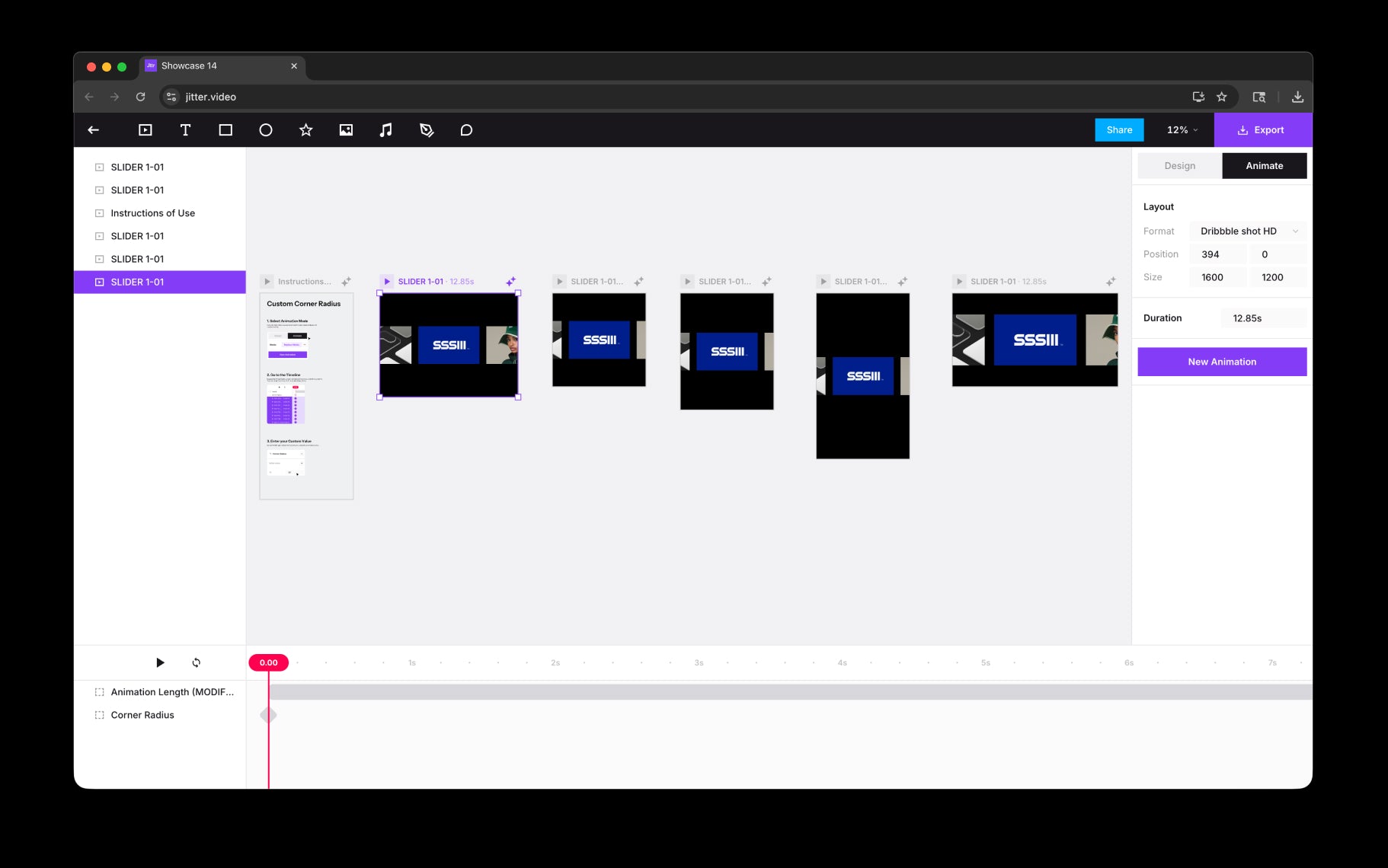Select the Ellipse shape tool

tap(266, 130)
